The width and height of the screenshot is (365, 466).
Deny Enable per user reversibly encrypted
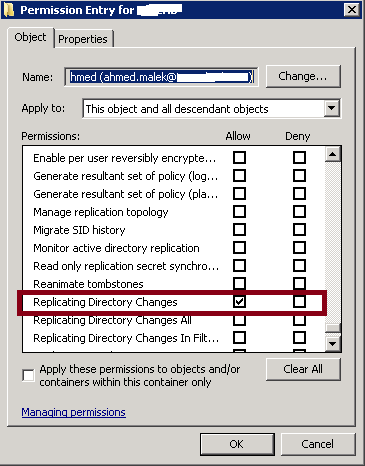tap(299, 157)
